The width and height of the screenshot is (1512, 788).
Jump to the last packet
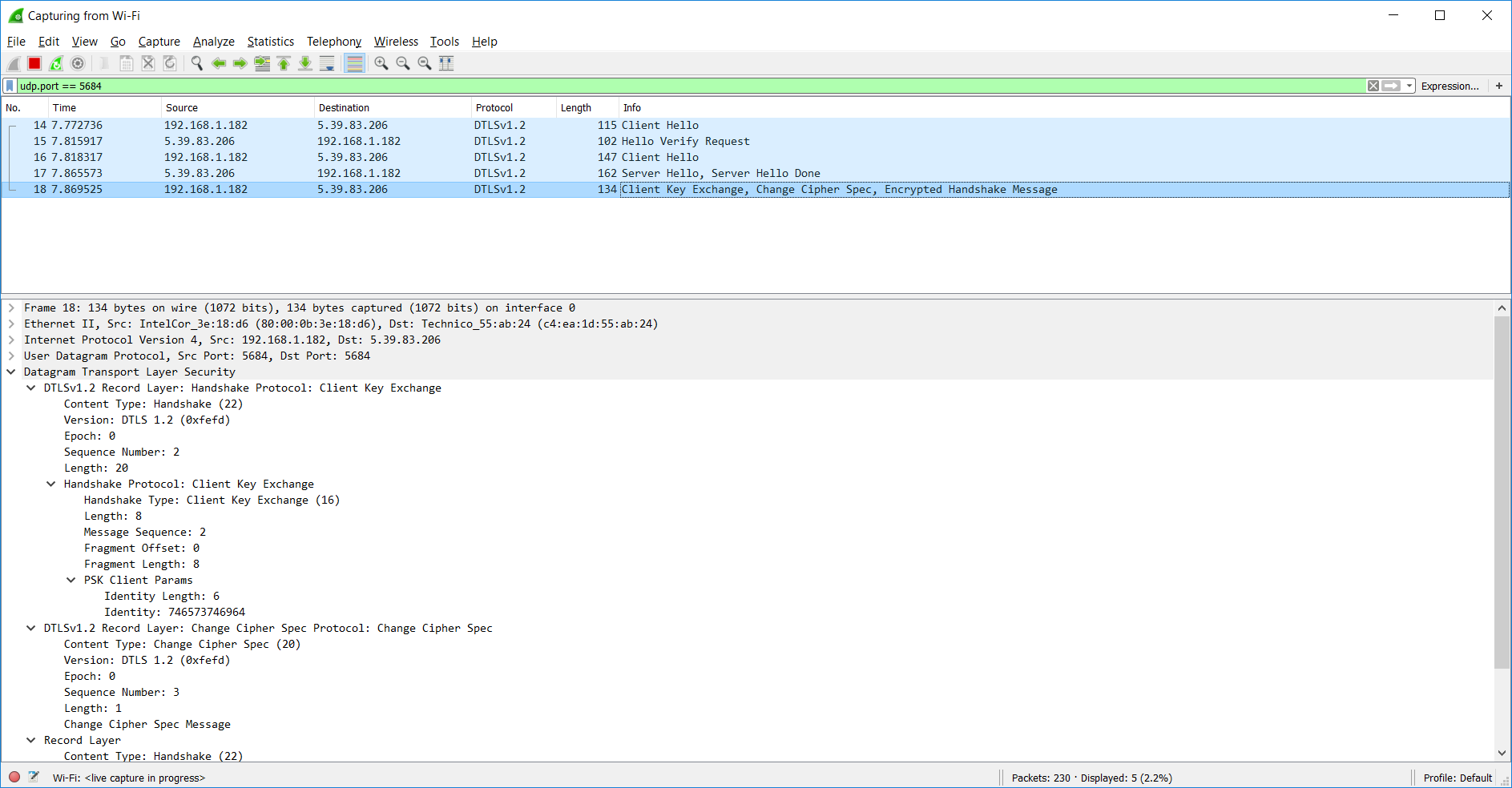305,63
